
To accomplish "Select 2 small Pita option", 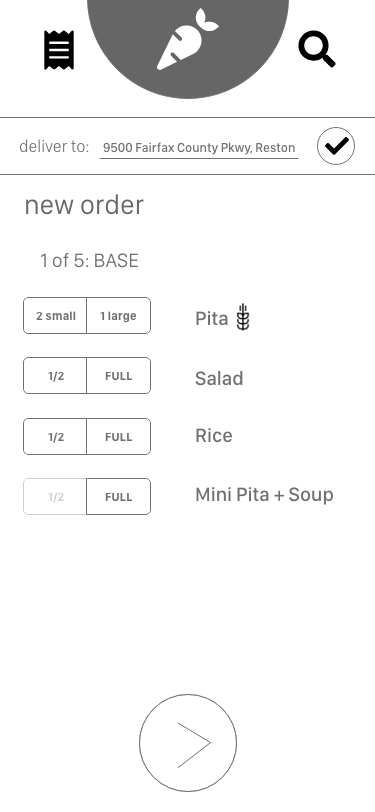I will (x=55, y=315).
